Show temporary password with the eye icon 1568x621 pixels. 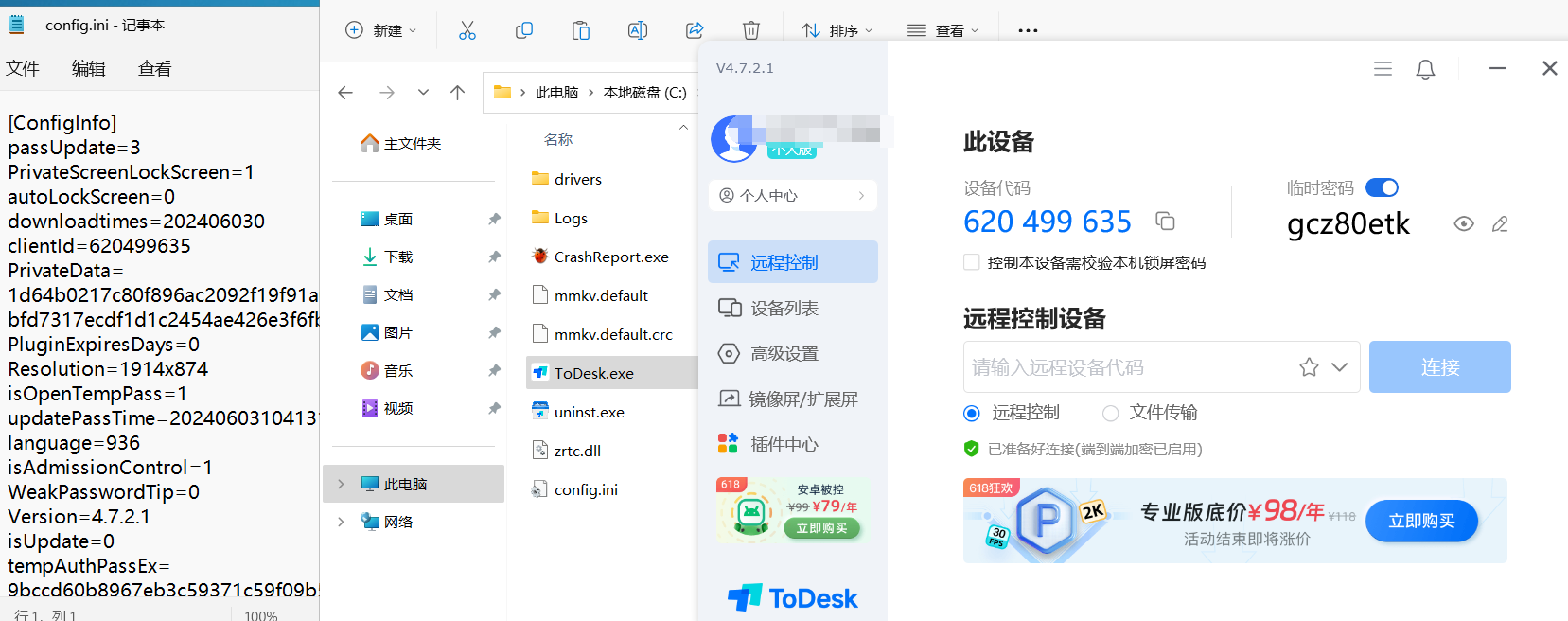pos(1464,224)
